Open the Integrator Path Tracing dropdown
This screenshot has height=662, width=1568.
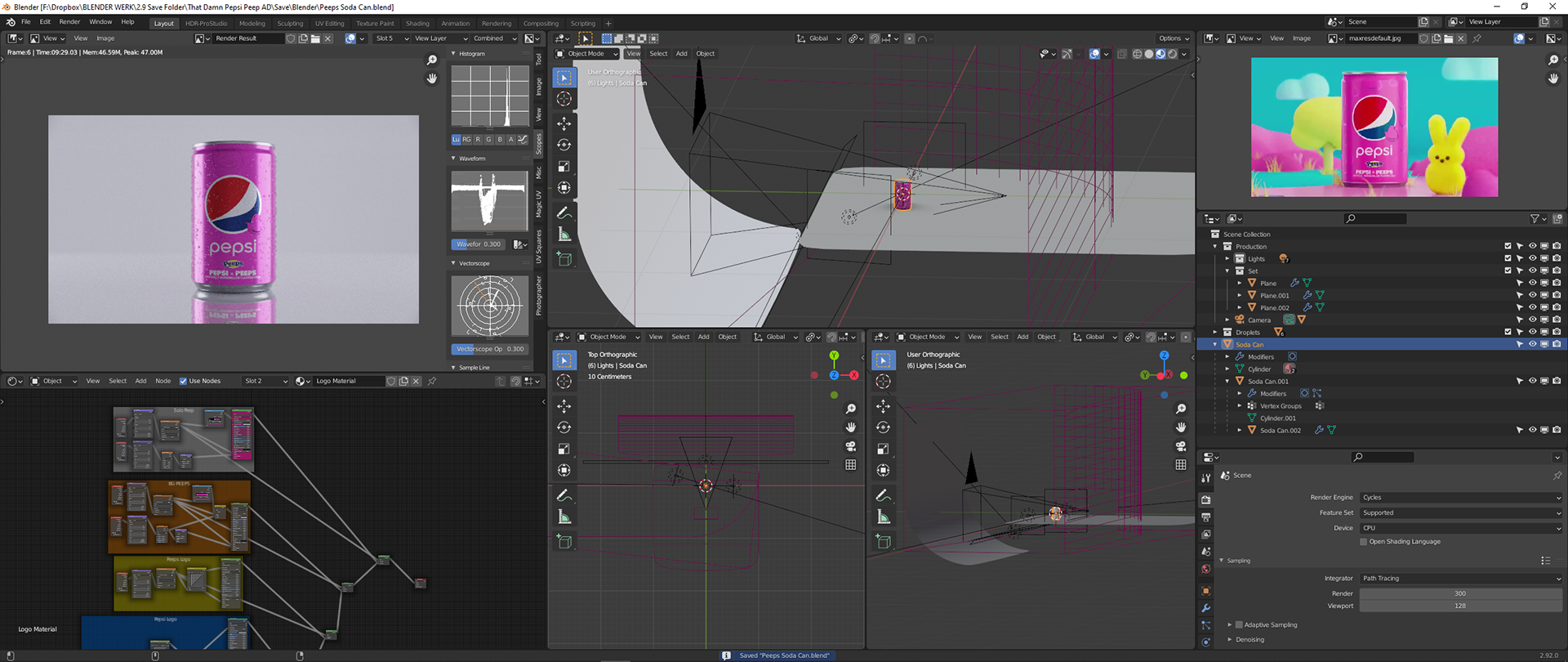point(1461,578)
